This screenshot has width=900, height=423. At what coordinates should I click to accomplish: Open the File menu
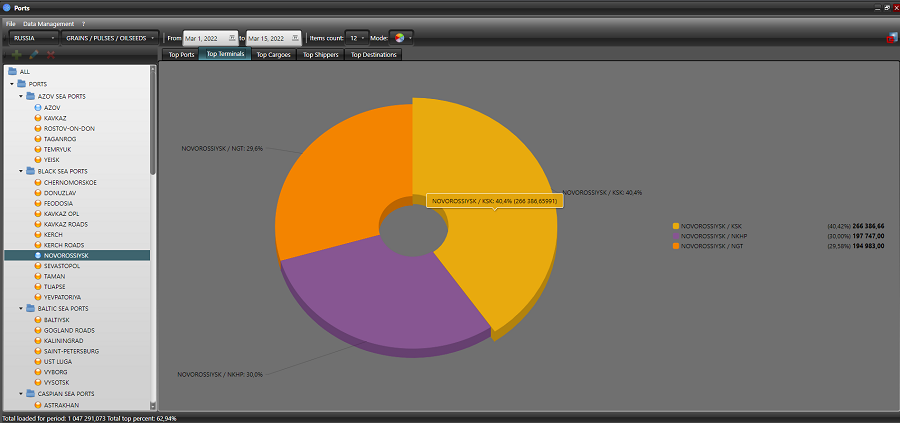(10, 24)
